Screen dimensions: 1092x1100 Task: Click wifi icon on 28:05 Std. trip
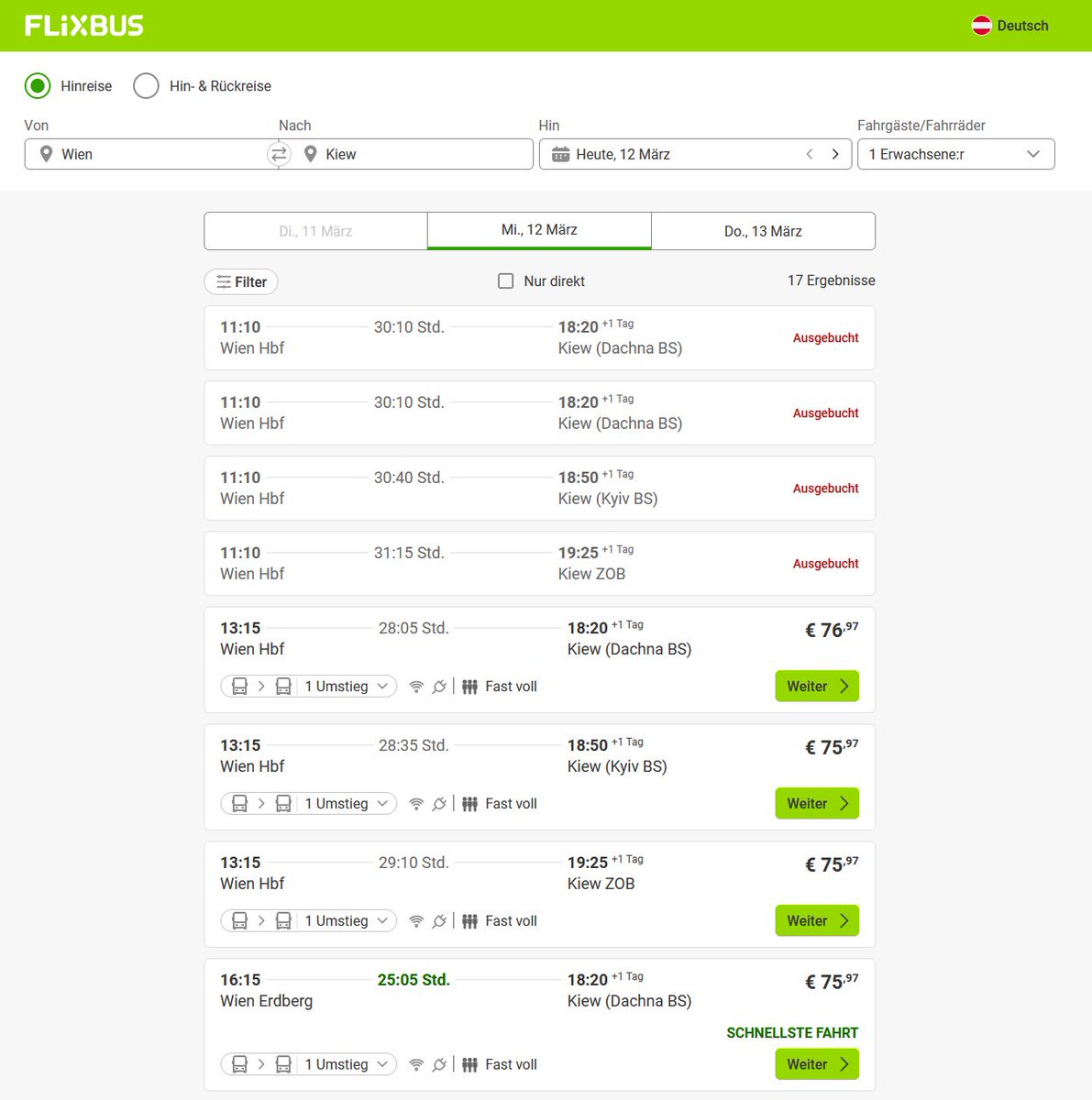tap(416, 687)
